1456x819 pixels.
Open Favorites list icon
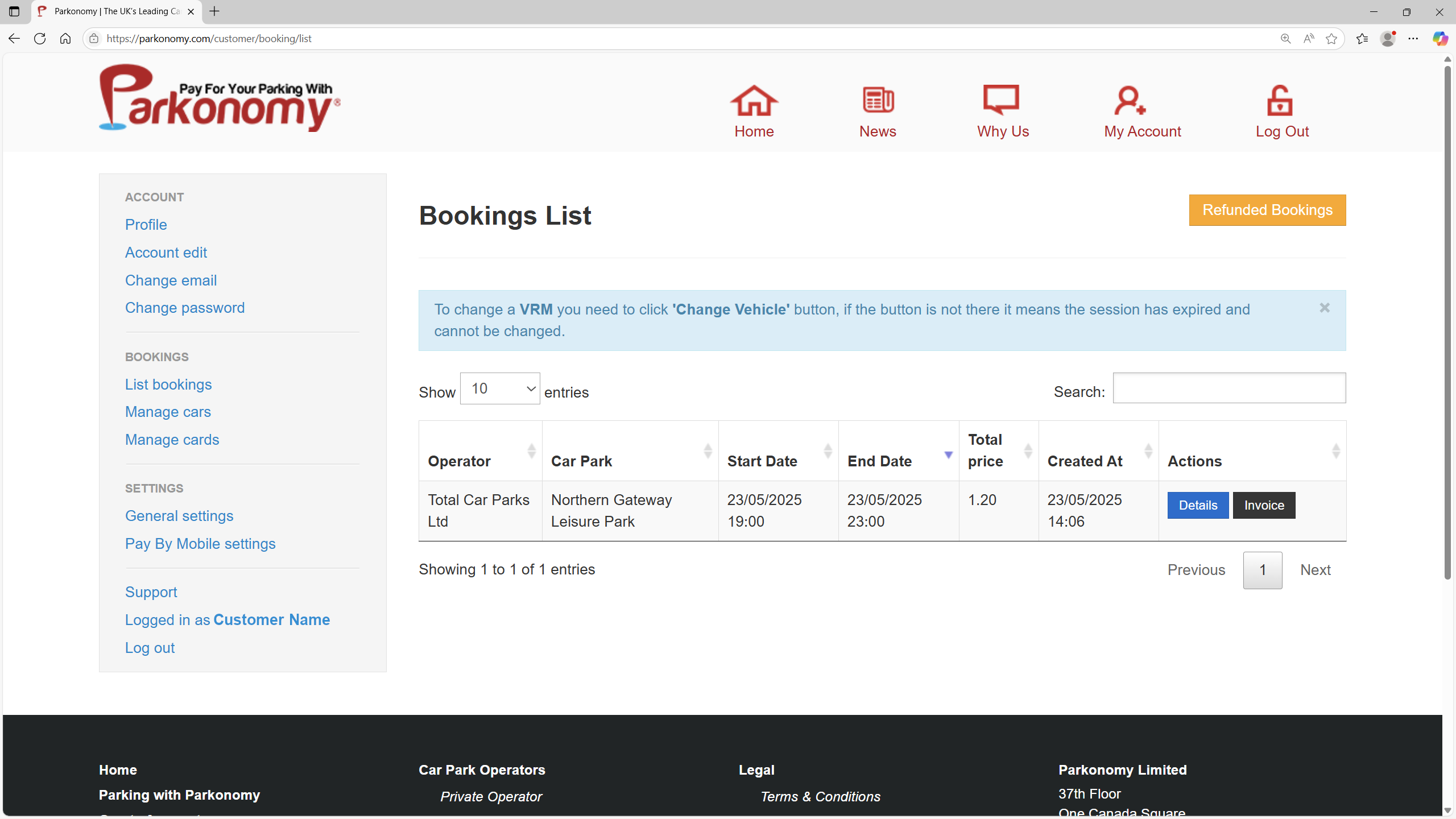(1362, 39)
